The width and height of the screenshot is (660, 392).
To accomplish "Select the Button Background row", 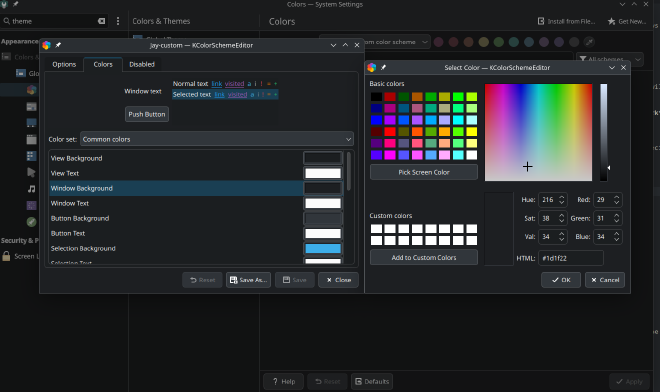I will (x=176, y=219).
